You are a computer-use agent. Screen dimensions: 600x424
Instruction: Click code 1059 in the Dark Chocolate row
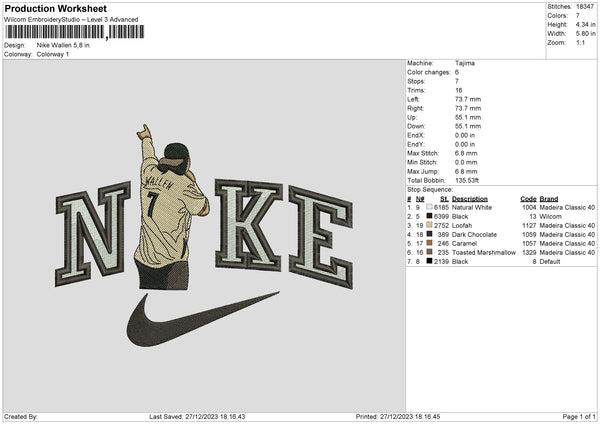529,235
